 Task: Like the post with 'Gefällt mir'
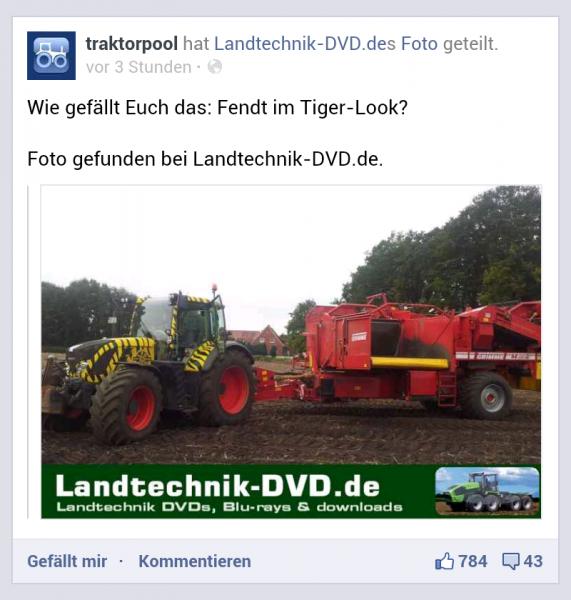(x=67, y=561)
